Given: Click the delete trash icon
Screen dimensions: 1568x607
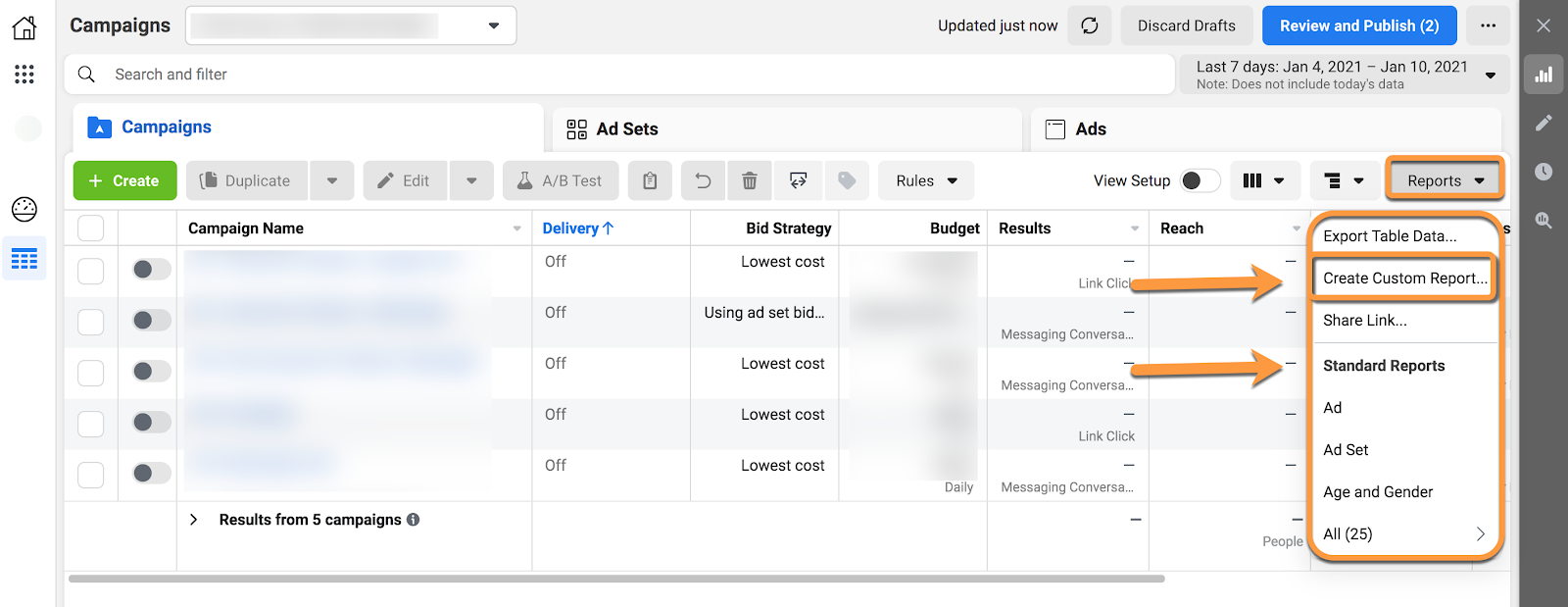Looking at the screenshot, I should (x=750, y=180).
